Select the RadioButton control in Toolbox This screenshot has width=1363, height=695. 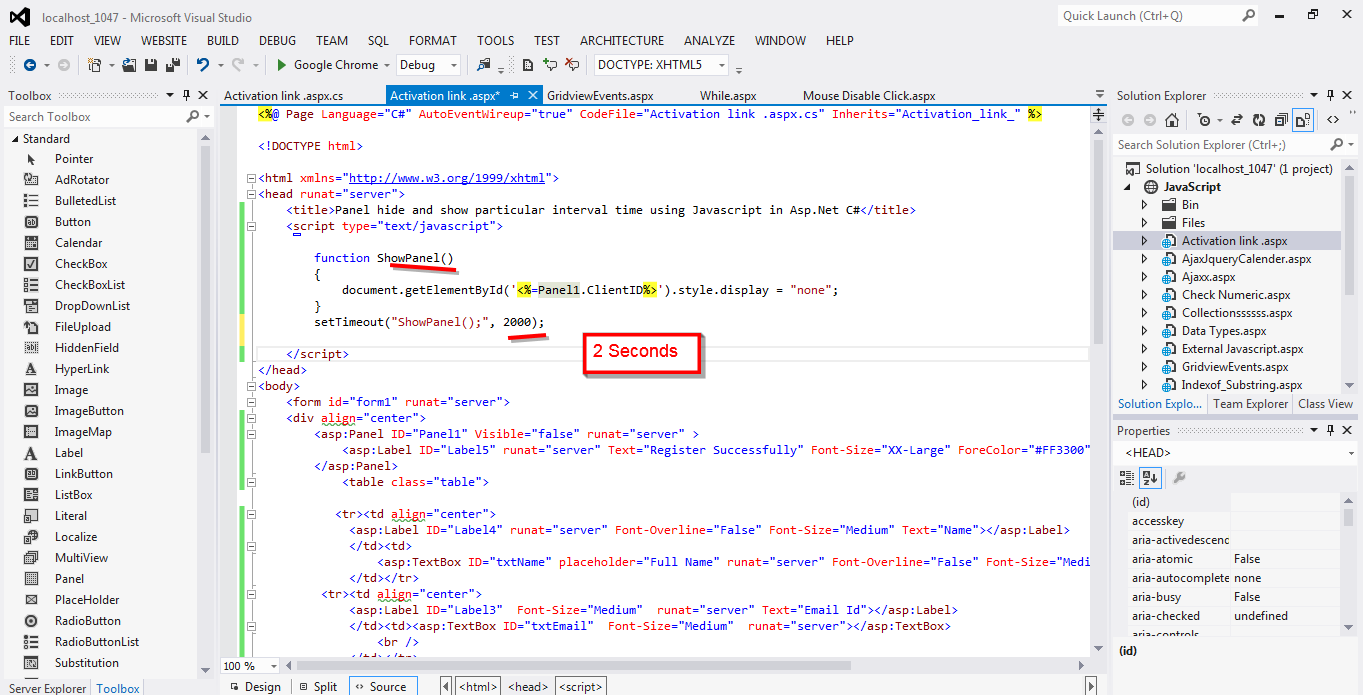click(87, 621)
